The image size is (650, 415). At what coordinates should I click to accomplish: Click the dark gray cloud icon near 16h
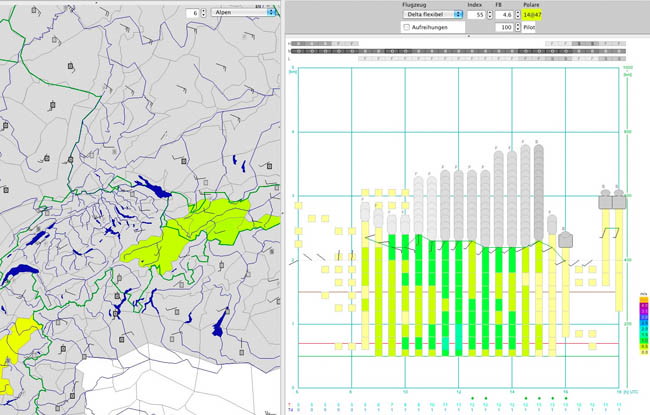point(565,240)
